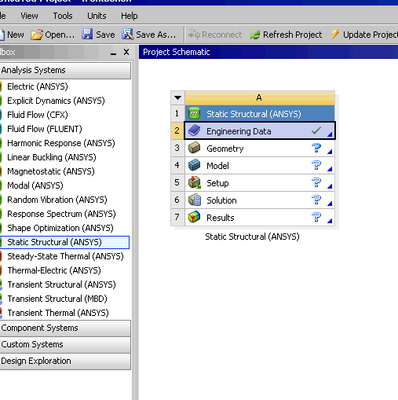
Task: Select Transient Structural (ANSYS) system
Action: click(62, 285)
